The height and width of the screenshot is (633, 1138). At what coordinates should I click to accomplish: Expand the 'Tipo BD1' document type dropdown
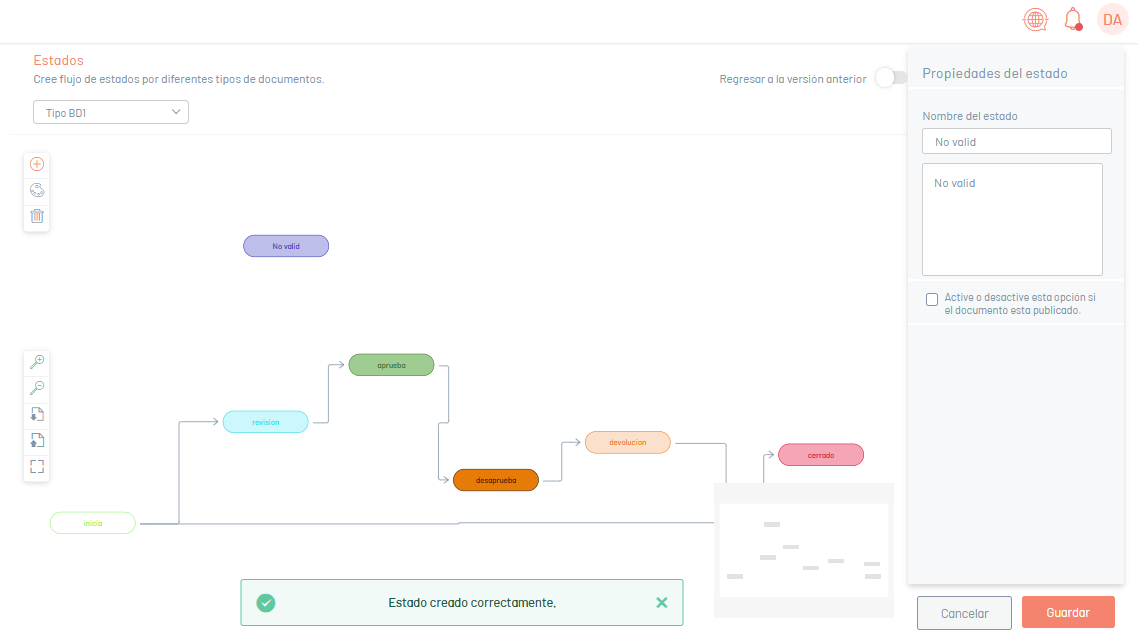111,112
